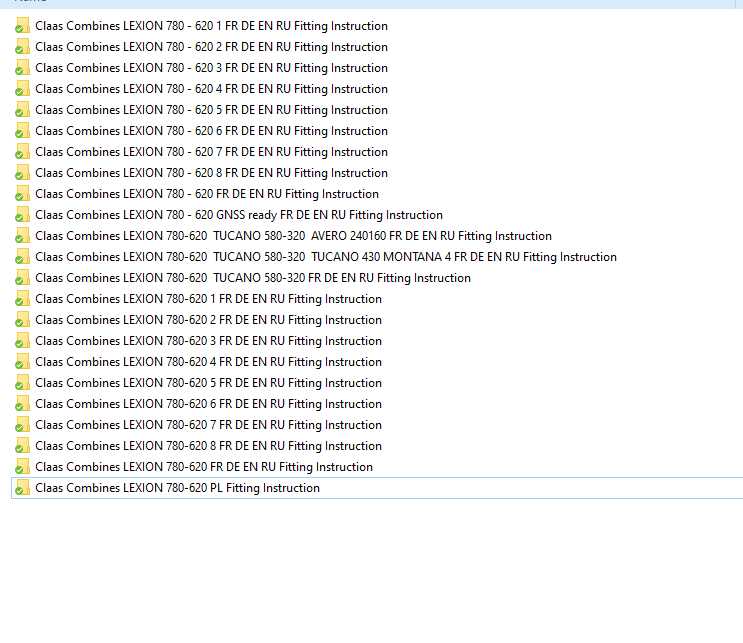This screenshot has width=743, height=643.
Task: Select folder icon of the 'GNSS ready' entry
Action: (22, 215)
